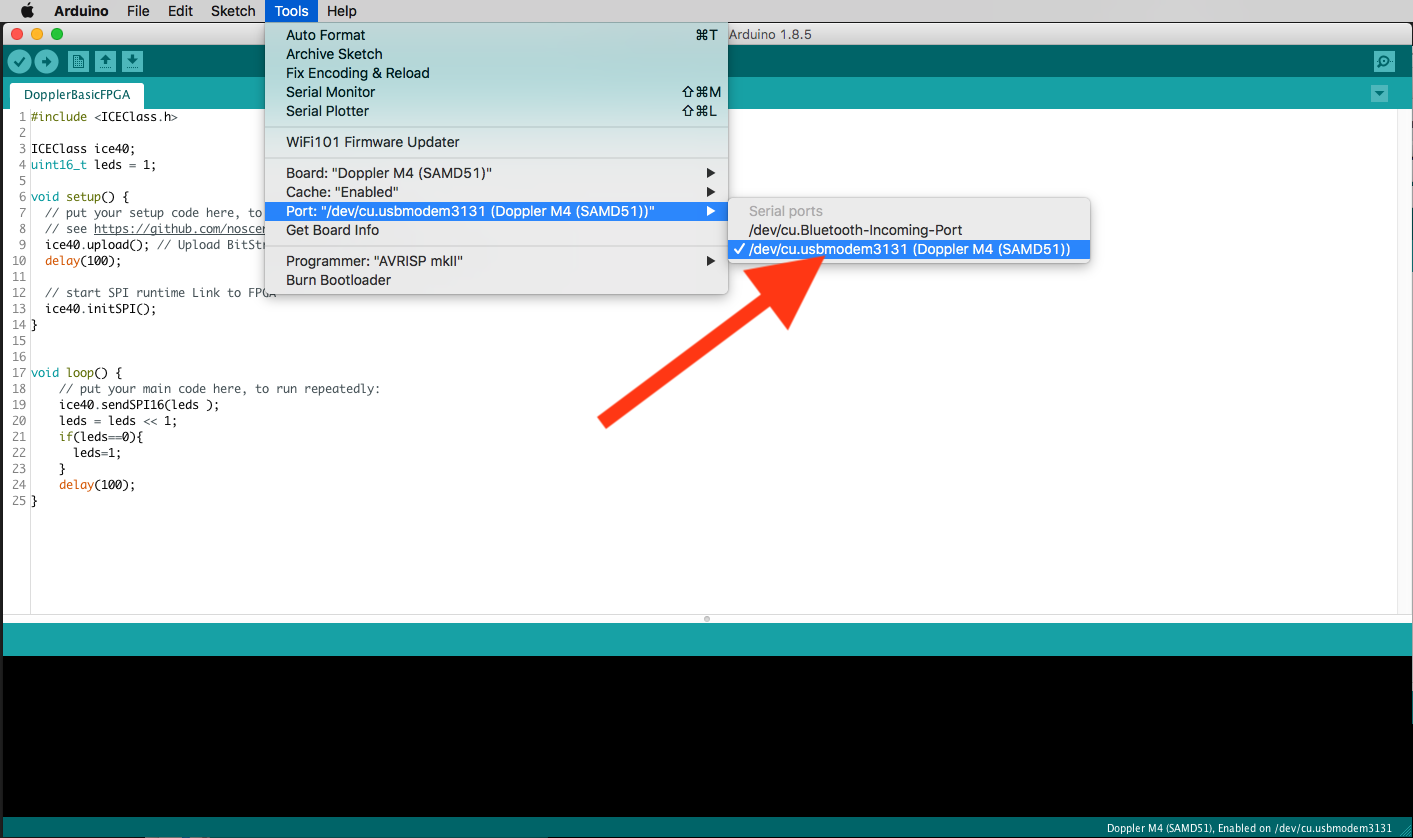Save the sketch with Save icon
The height and width of the screenshot is (838, 1413).
click(132, 62)
